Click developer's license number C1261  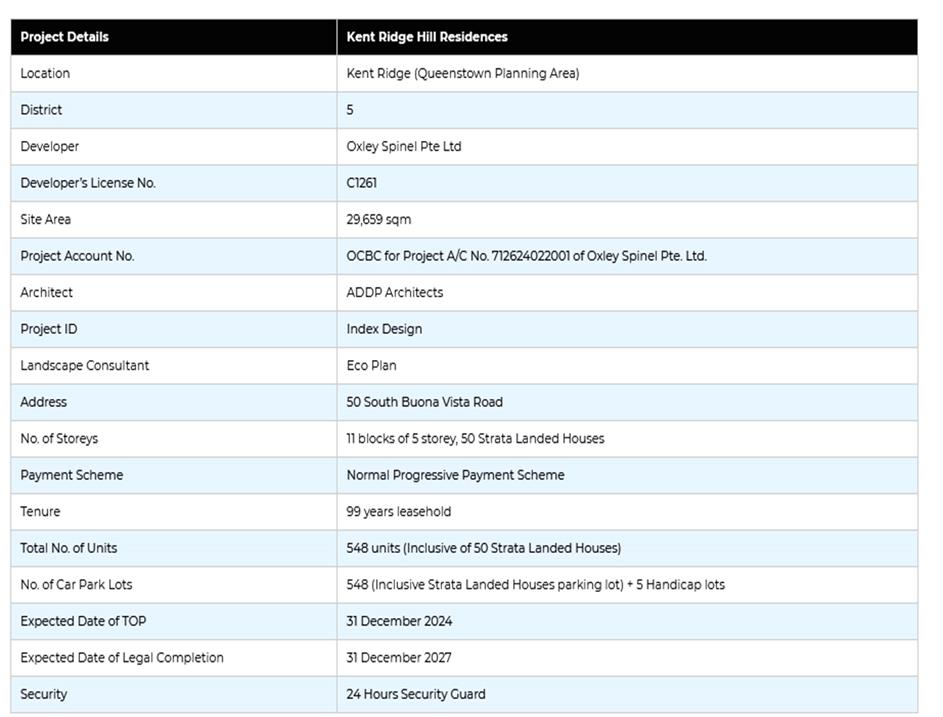point(362,183)
